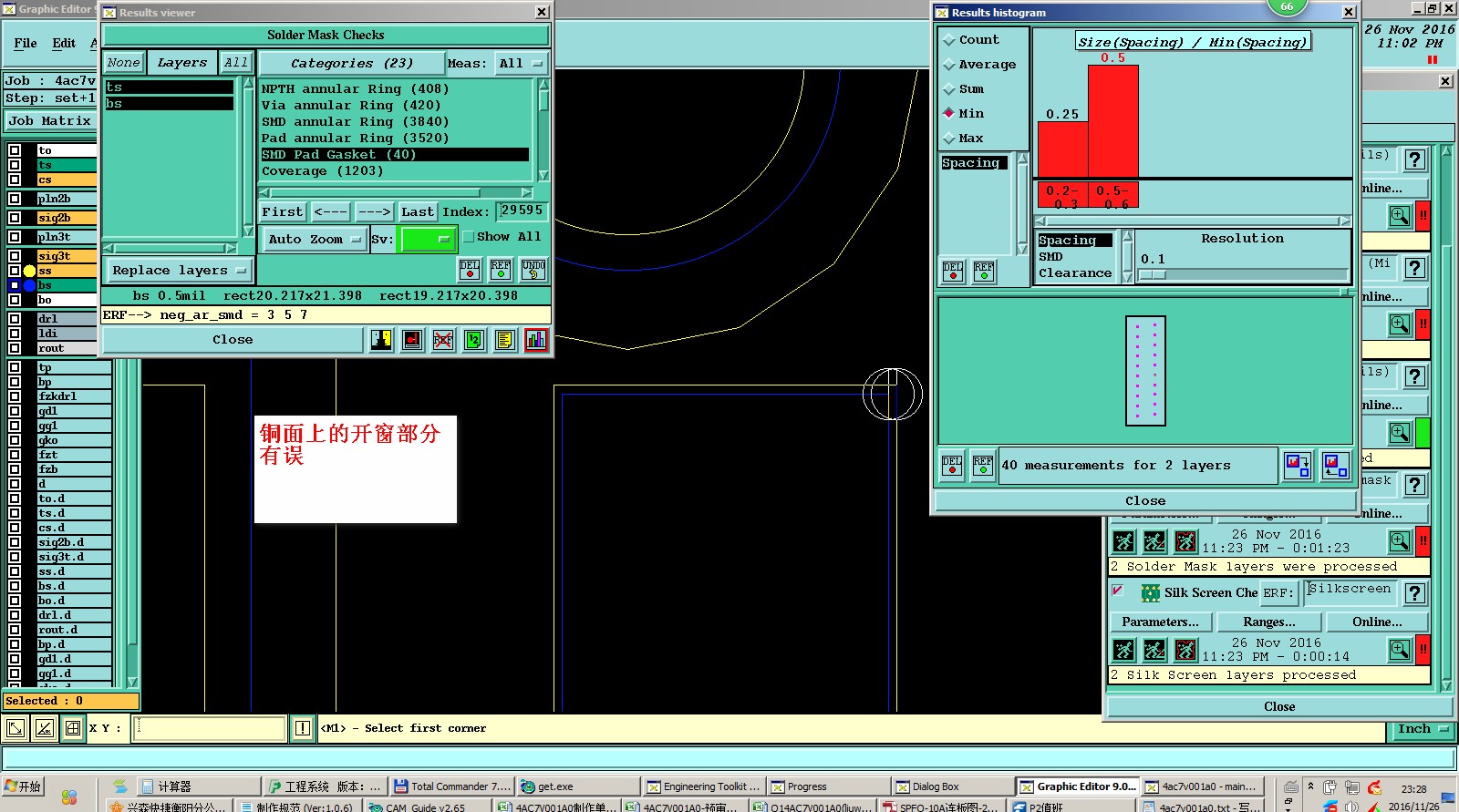This screenshot has width=1459, height=812.
Task: Click grid icon left of X Y label
Action: point(73,728)
